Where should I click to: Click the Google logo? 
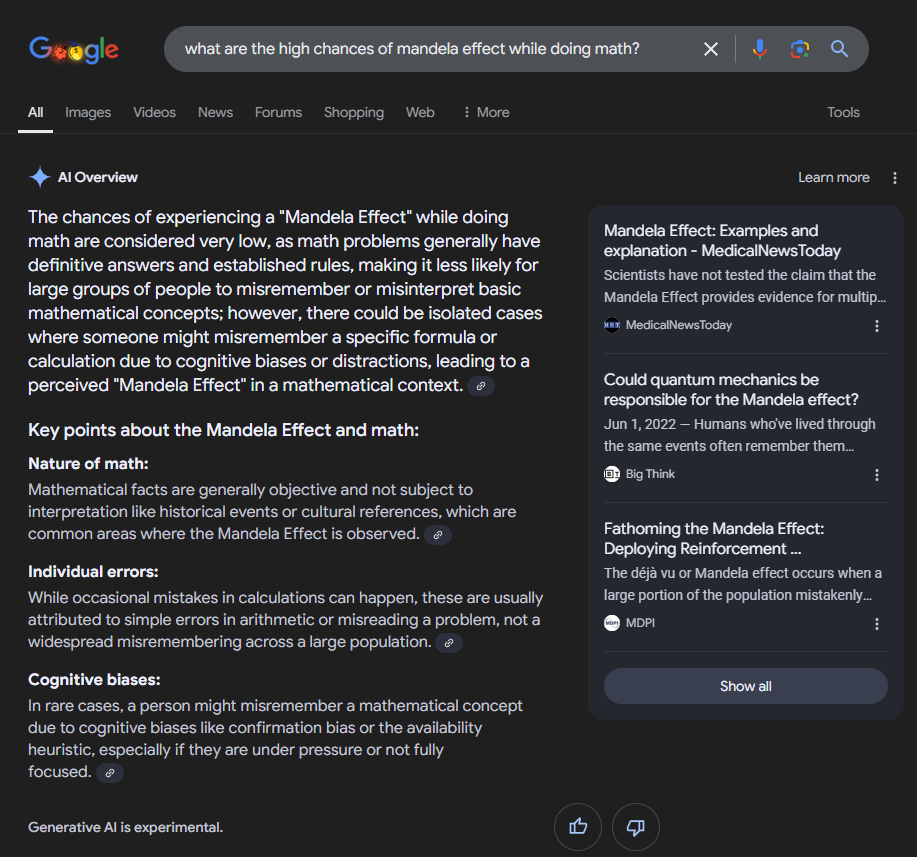click(74, 50)
